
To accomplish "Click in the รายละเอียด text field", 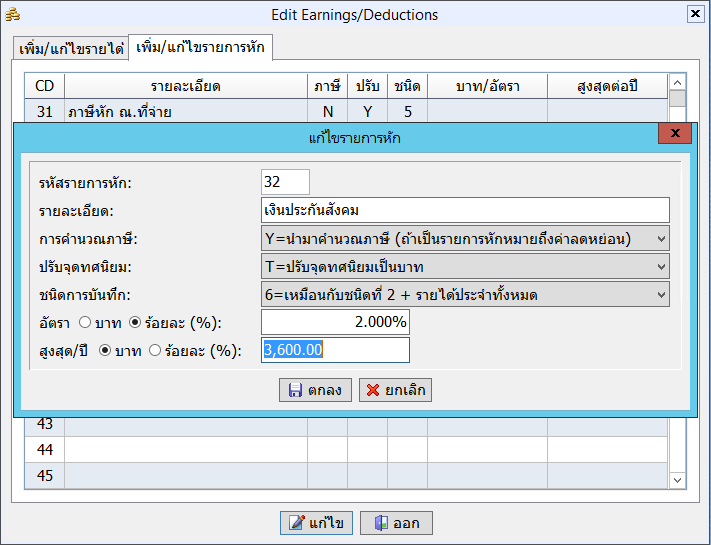I will (464, 210).
